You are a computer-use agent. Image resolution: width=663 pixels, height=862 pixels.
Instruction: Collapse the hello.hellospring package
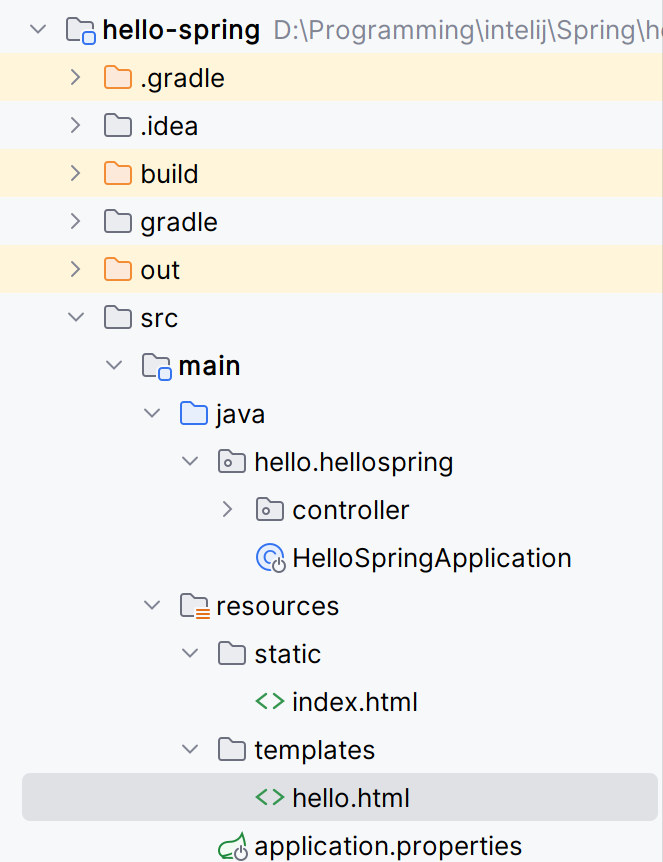[189, 462]
